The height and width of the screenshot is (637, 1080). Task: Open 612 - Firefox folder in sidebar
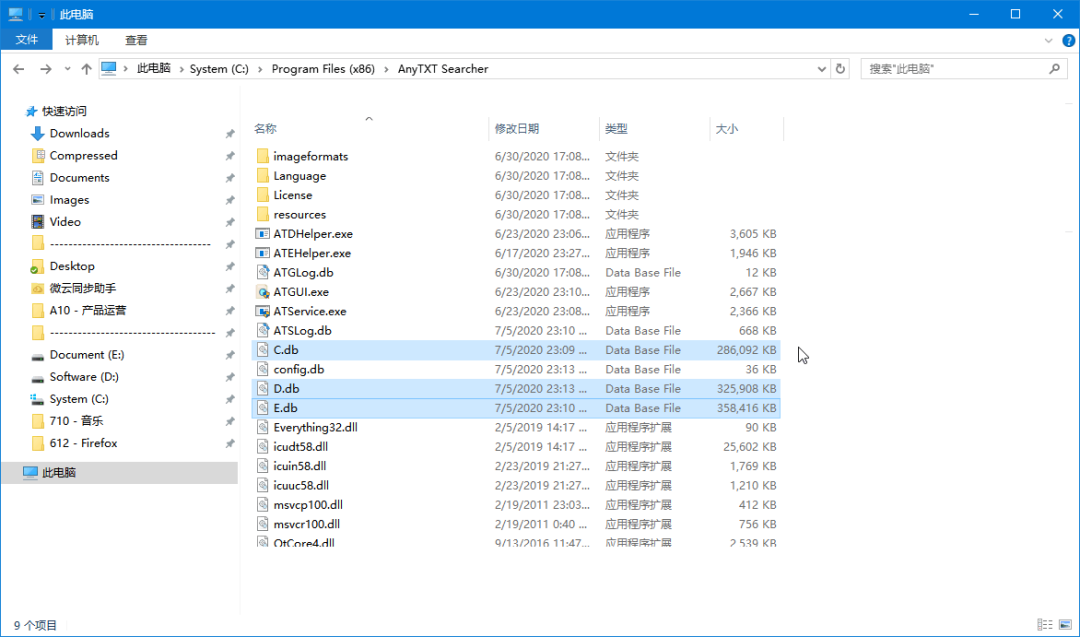point(83,443)
